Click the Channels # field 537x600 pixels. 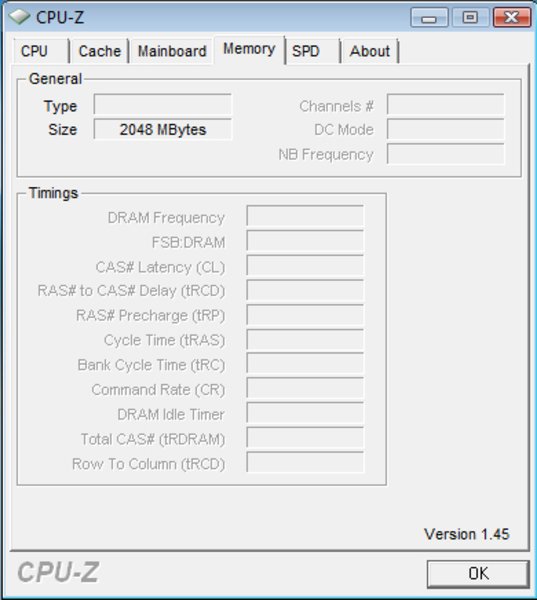(446, 104)
